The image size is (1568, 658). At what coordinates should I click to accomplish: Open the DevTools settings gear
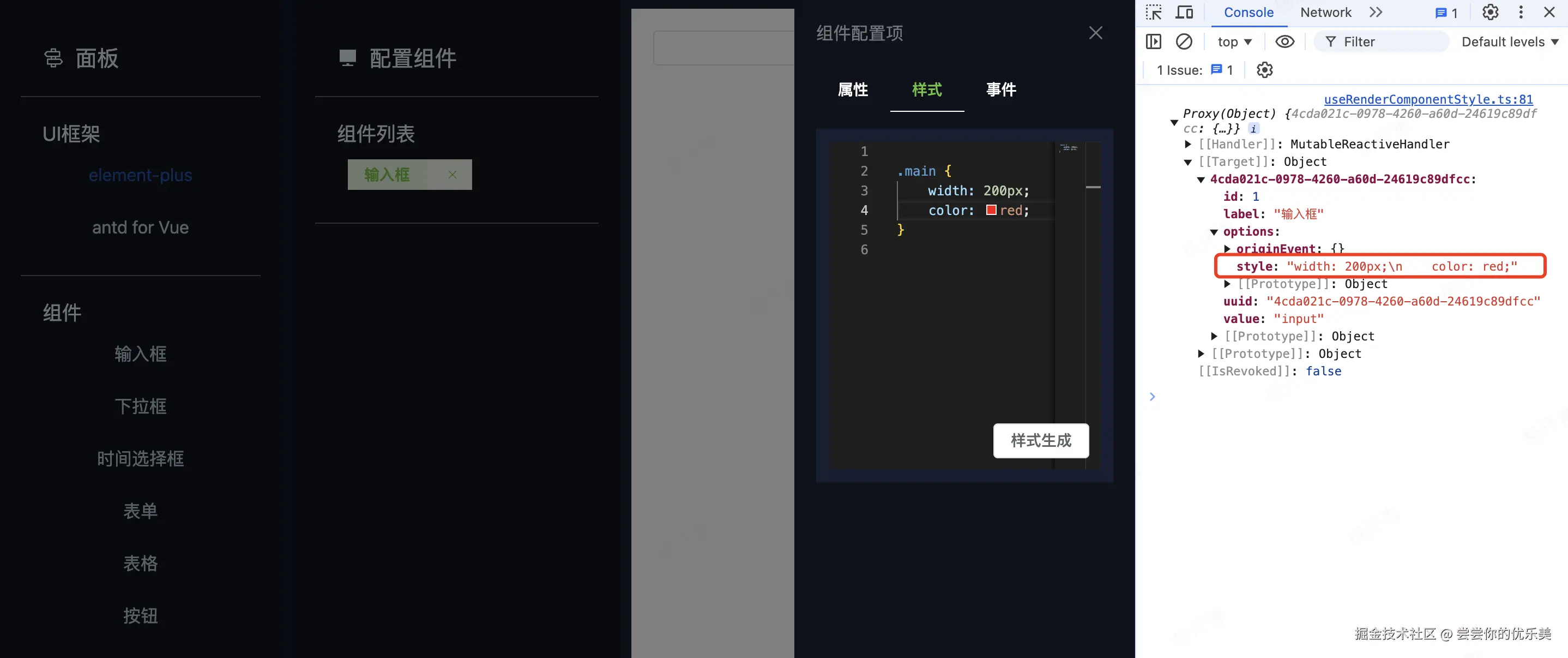1489,12
